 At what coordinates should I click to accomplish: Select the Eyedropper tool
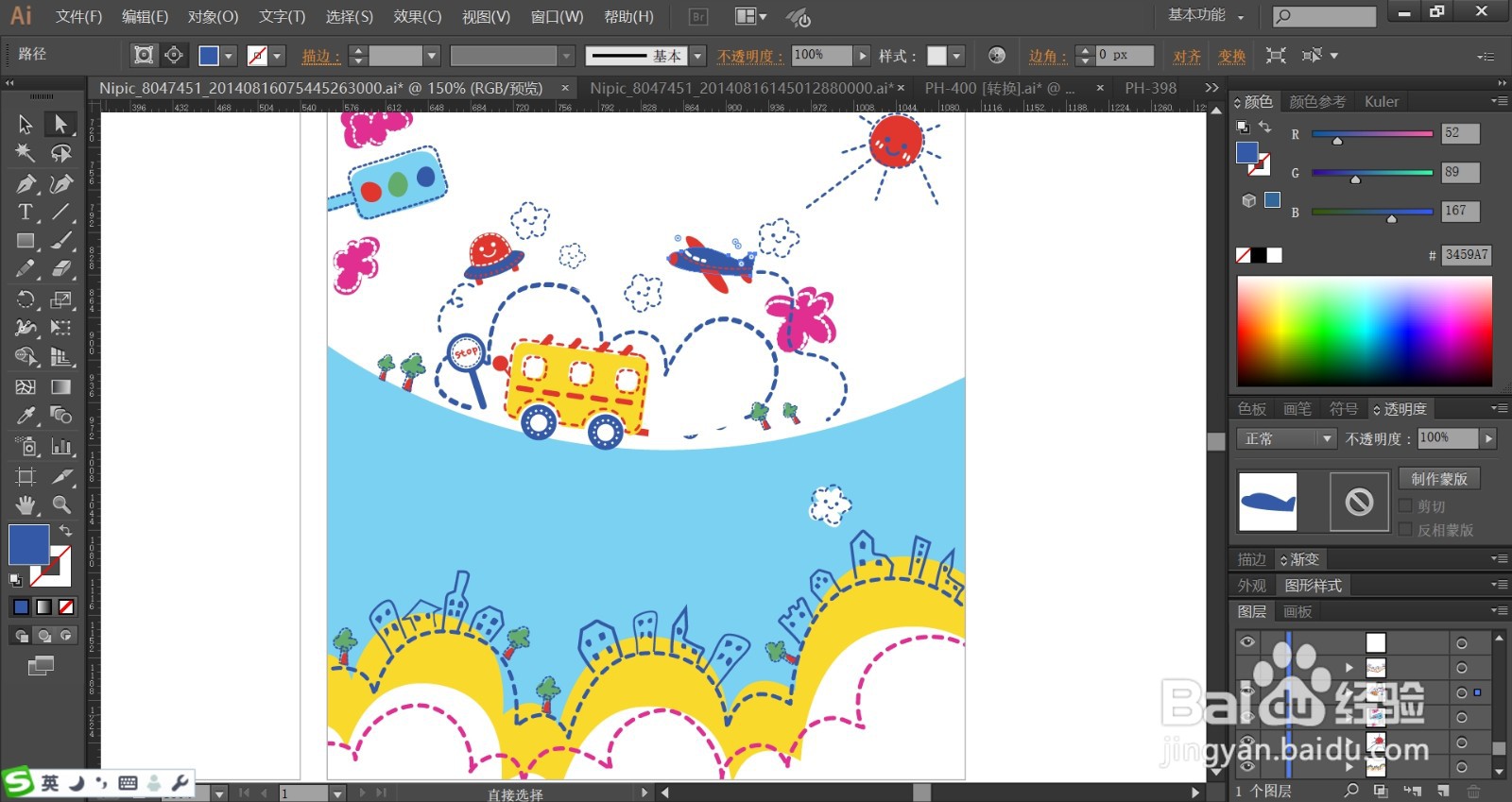[x=26, y=416]
